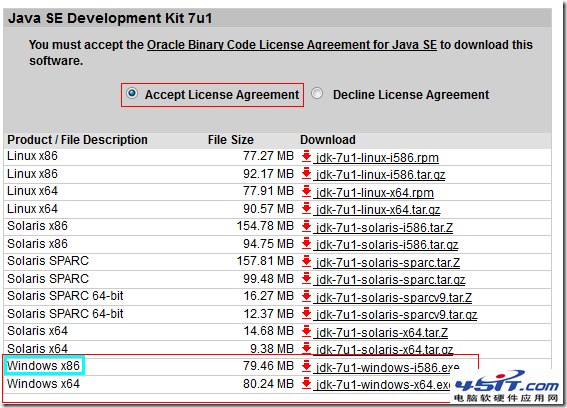The width and height of the screenshot is (567, 408).
Task: Select Accept License Agreement radio button
Action: (x=132, y=93)
